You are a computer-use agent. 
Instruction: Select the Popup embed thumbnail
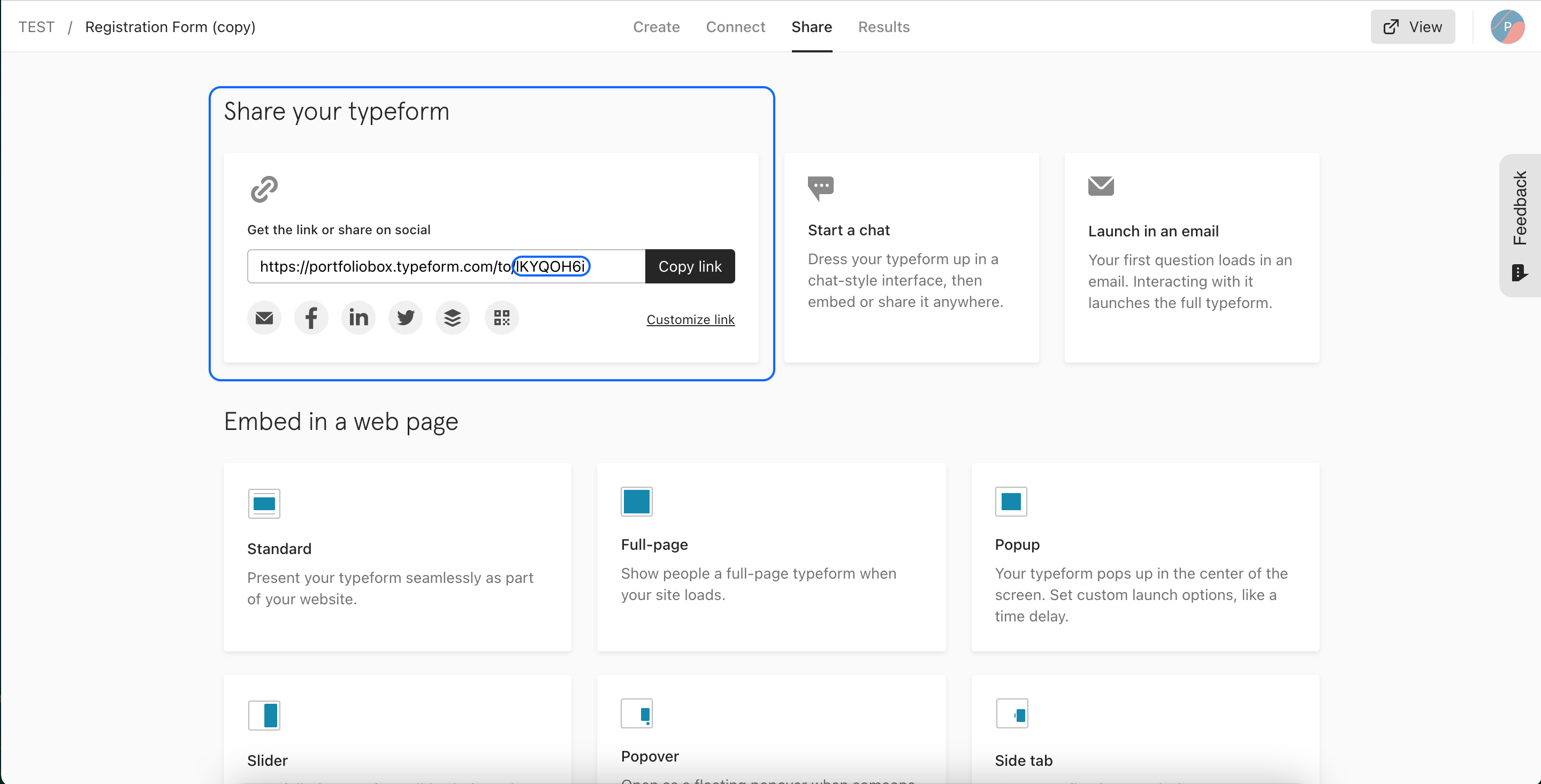(x=1010, y=502)
